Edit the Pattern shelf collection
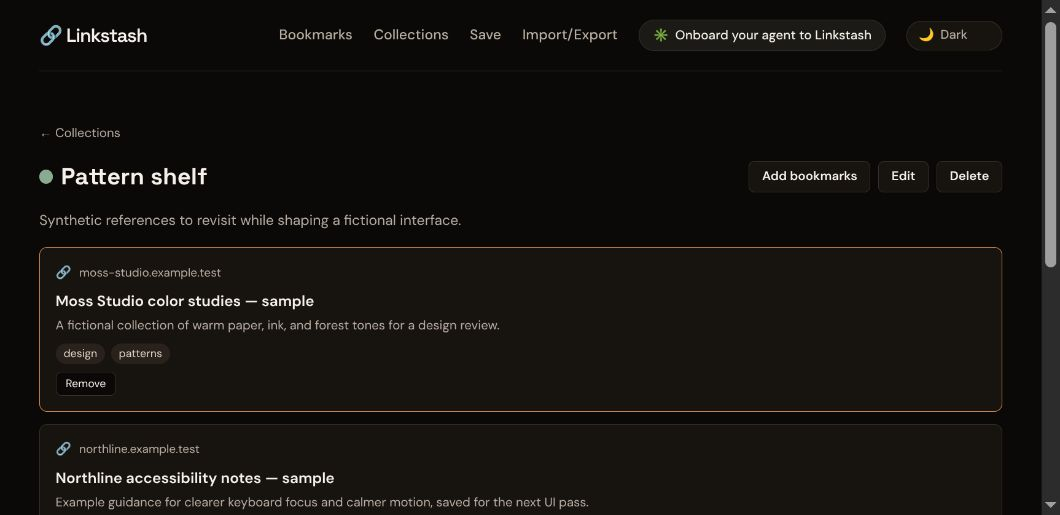This screenshot has height=515, width=1060. pos(903,176)
